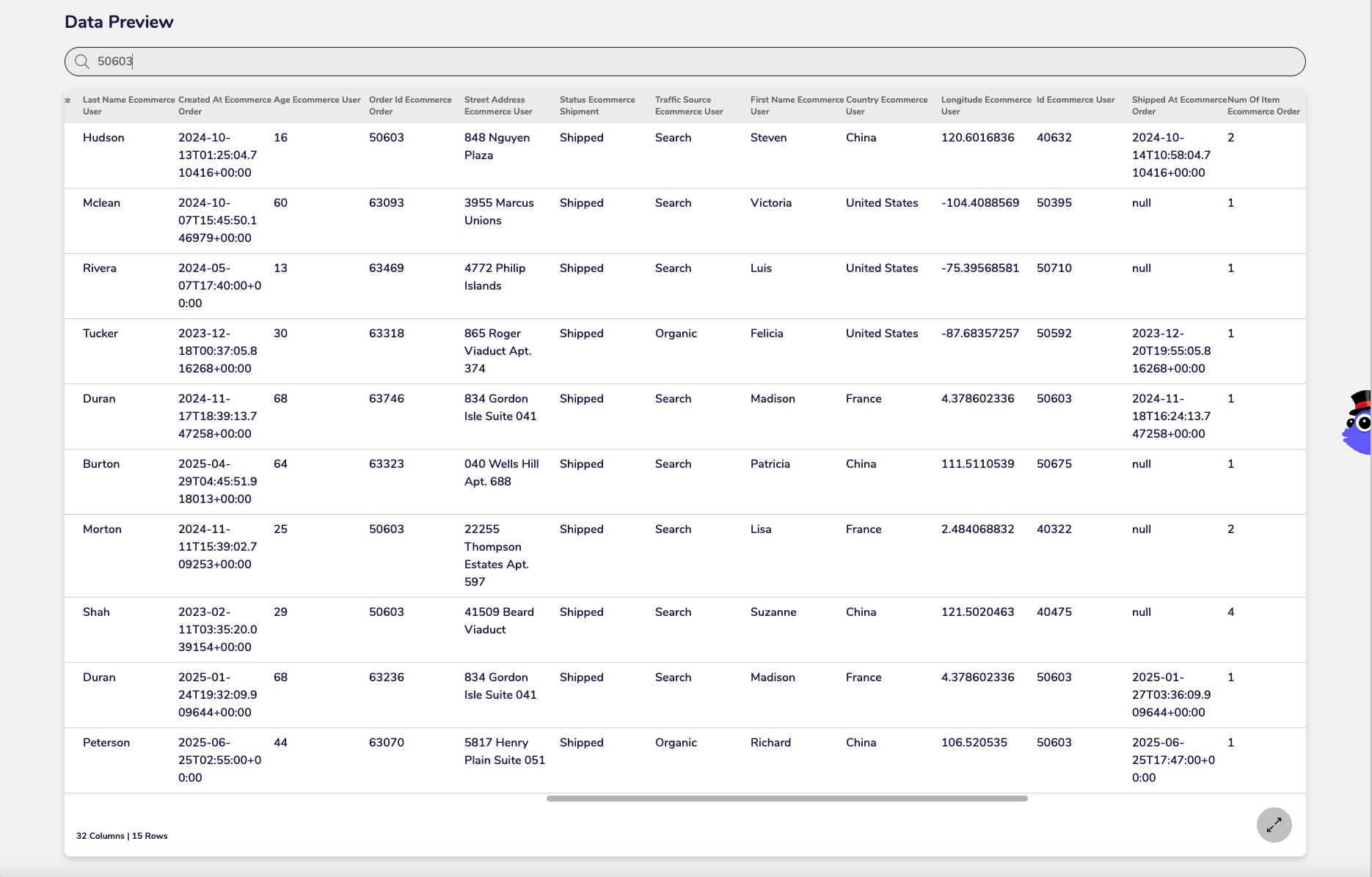The width and height of the screenshot is (1372, 877).
Task: Click the 040 Wells Hill Apt. 688 address
Action: [502, 473]
